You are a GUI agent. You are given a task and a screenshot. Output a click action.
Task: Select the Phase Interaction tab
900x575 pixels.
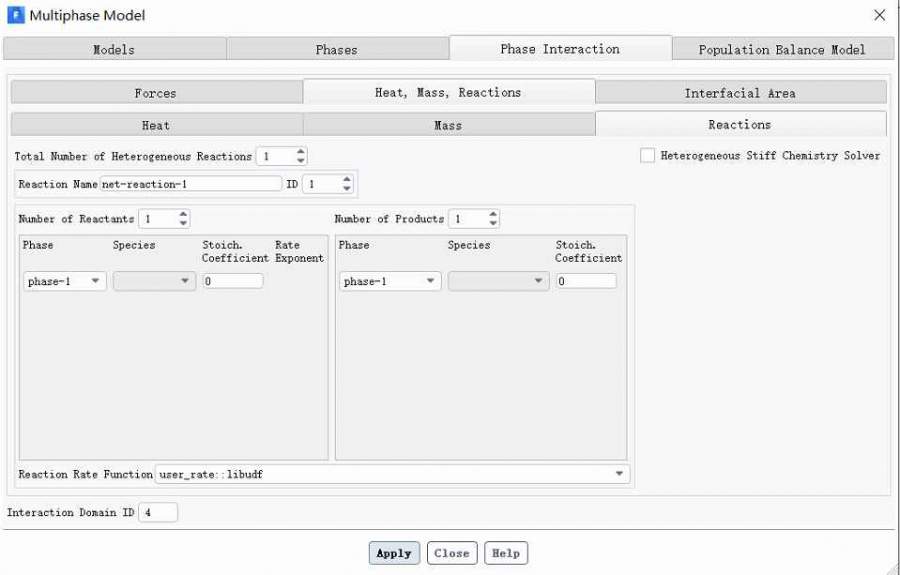tap(560, 49)
